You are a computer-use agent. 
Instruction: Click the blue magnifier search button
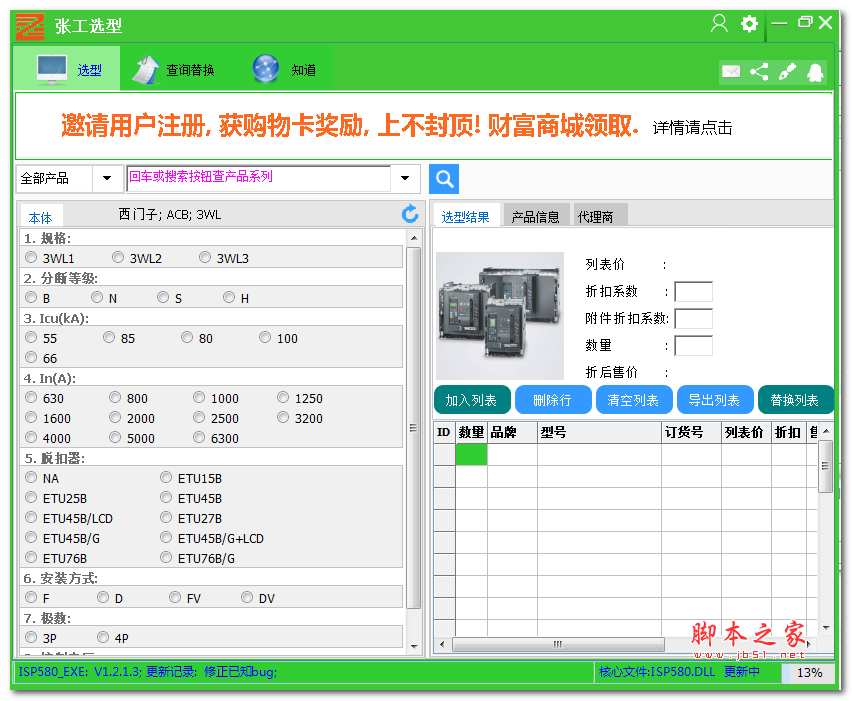(444, 179)
